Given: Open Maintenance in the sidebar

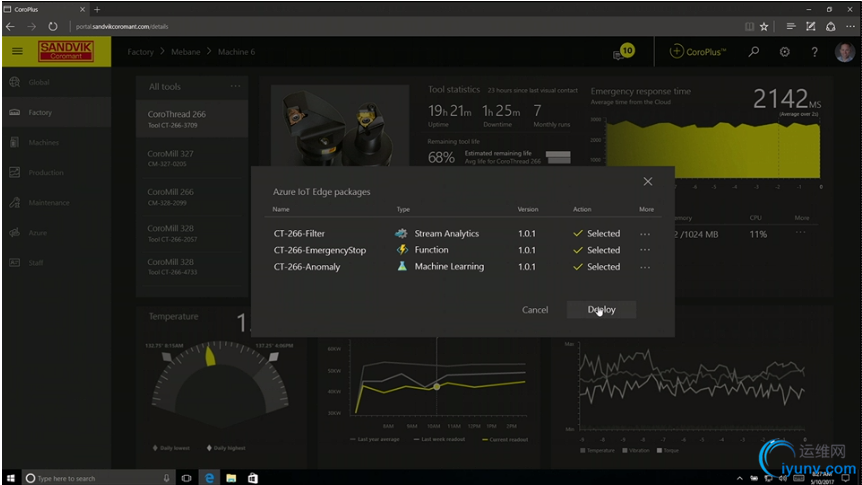Looking at the screenshot, I should coord(57,202).
